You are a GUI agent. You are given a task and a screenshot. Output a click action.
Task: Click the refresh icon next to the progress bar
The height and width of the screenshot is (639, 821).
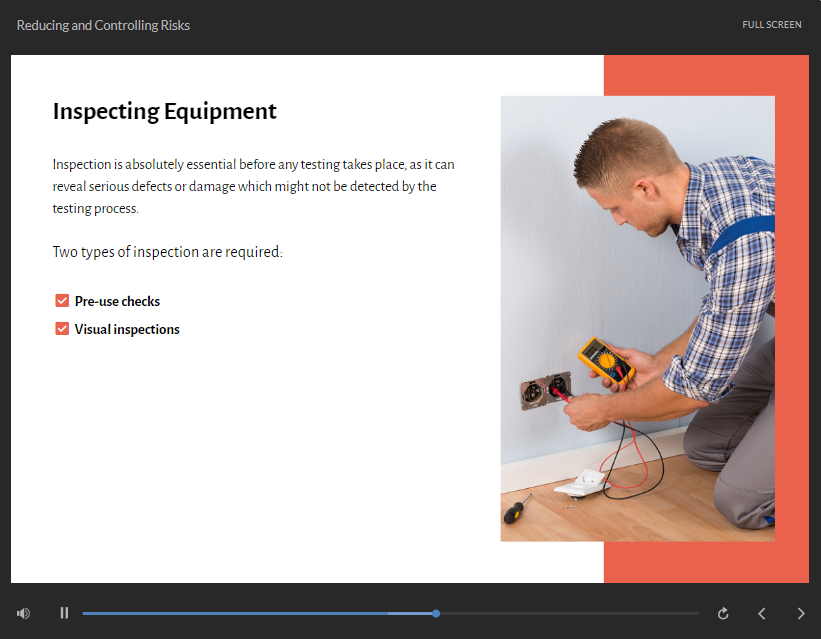[x=723, y=613]
